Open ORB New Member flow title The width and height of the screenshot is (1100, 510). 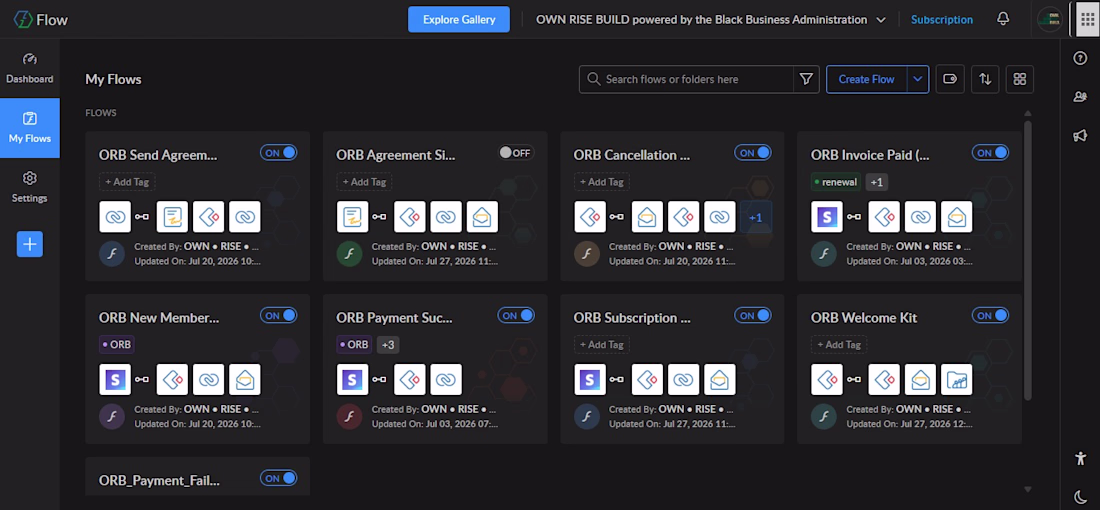[159, 318]
